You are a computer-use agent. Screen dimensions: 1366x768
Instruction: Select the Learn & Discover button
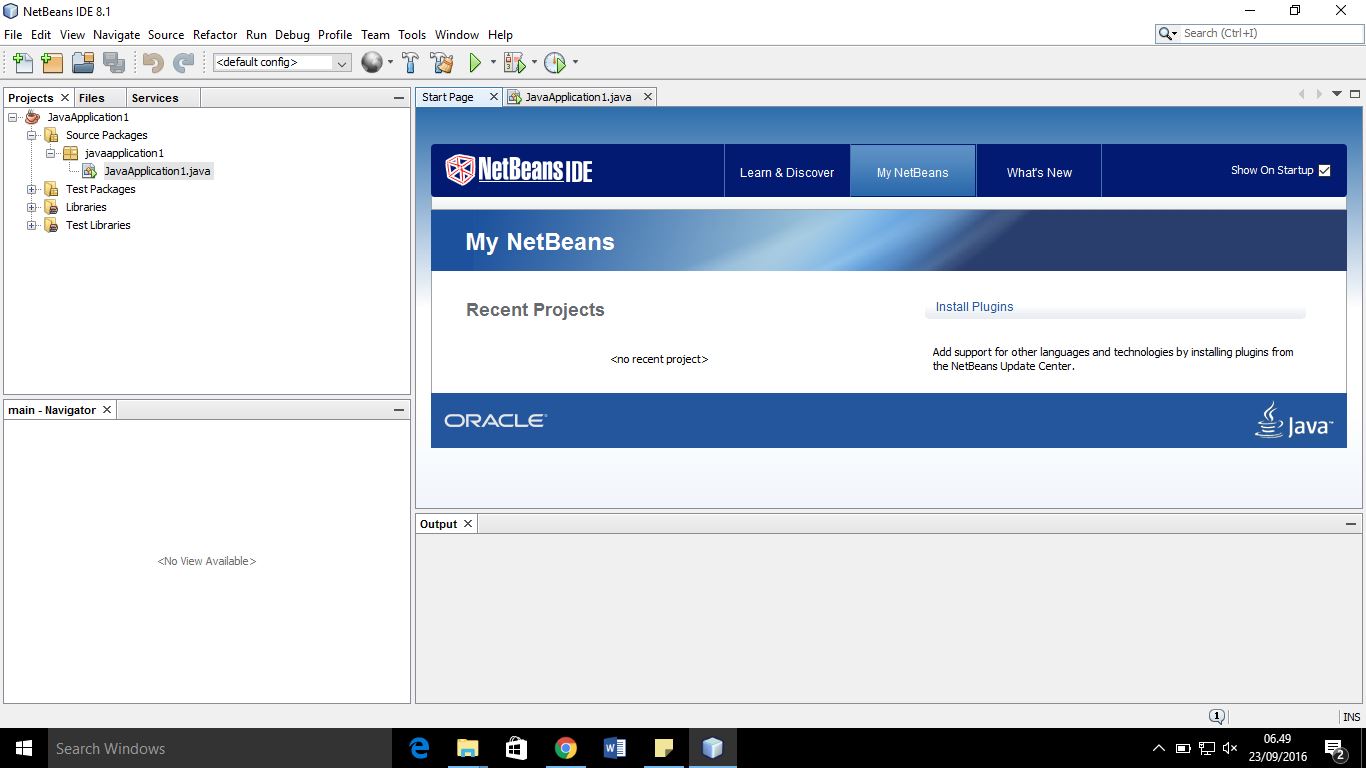point(786,172)
